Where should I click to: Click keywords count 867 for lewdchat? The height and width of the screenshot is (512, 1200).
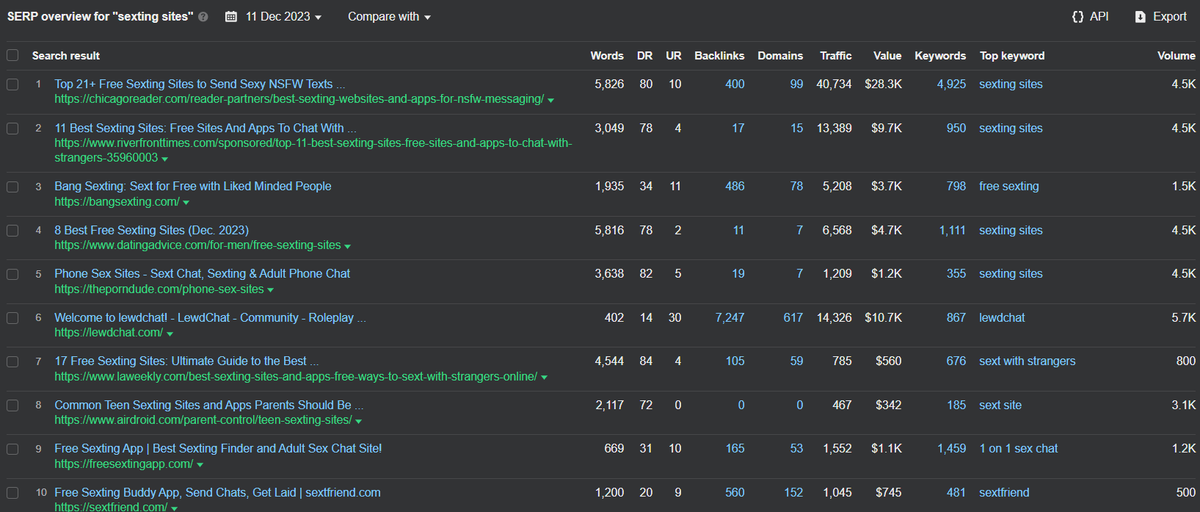click(x=957, y=318)
